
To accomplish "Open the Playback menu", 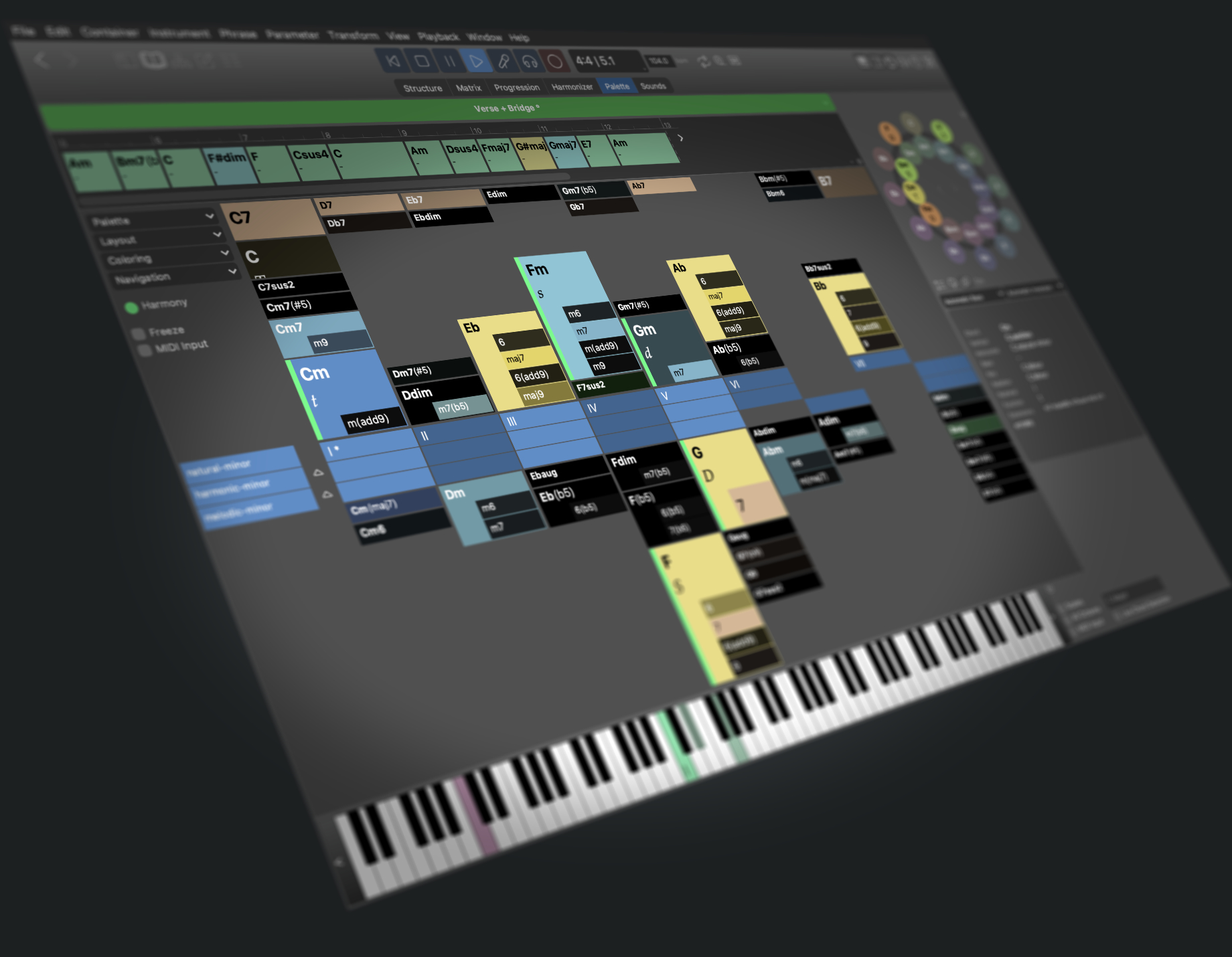I will [438, 36].
